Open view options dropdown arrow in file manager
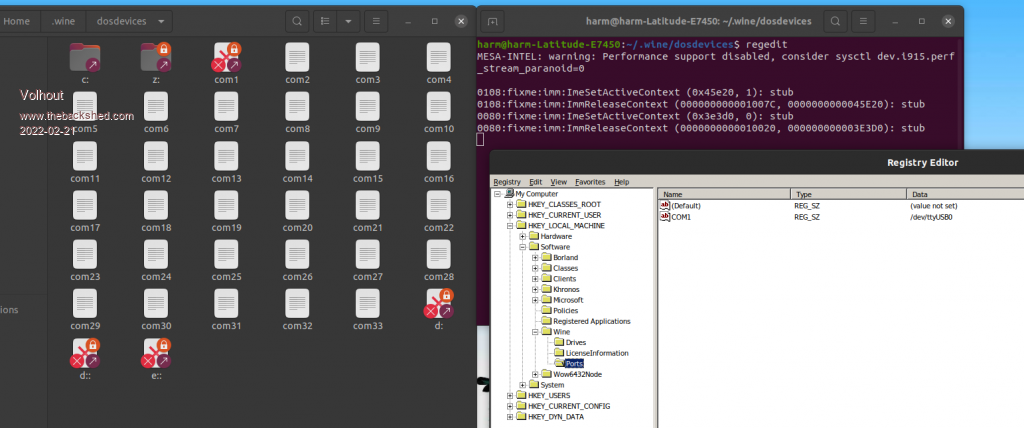The image size is (1024, 428). 347,21
